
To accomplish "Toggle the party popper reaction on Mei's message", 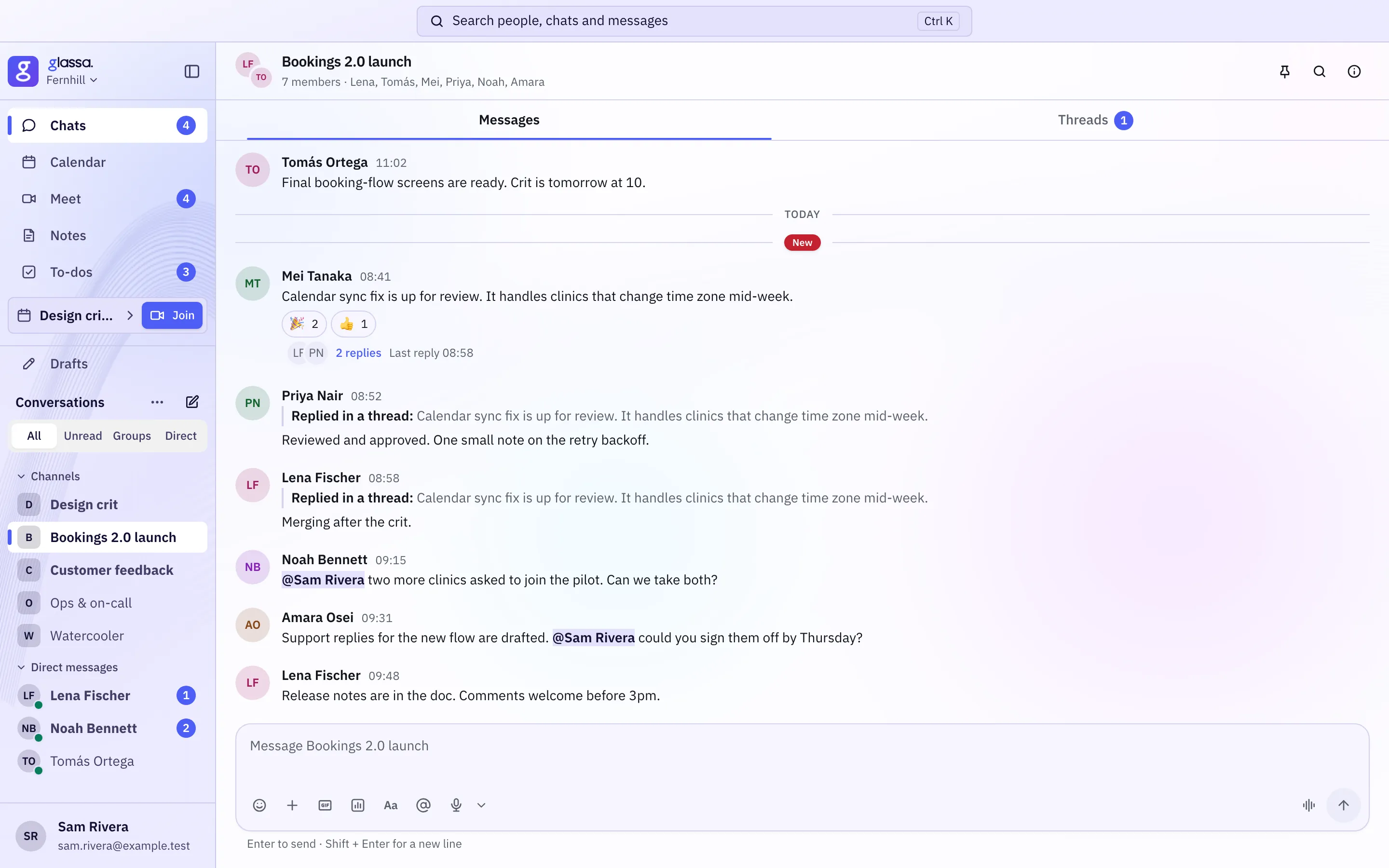I will point(304,324).
